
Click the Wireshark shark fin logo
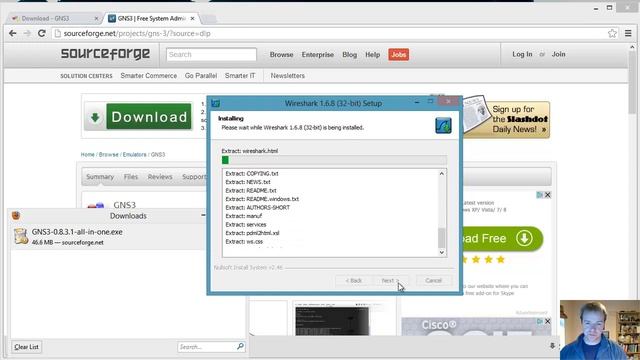tap(443, 125)
